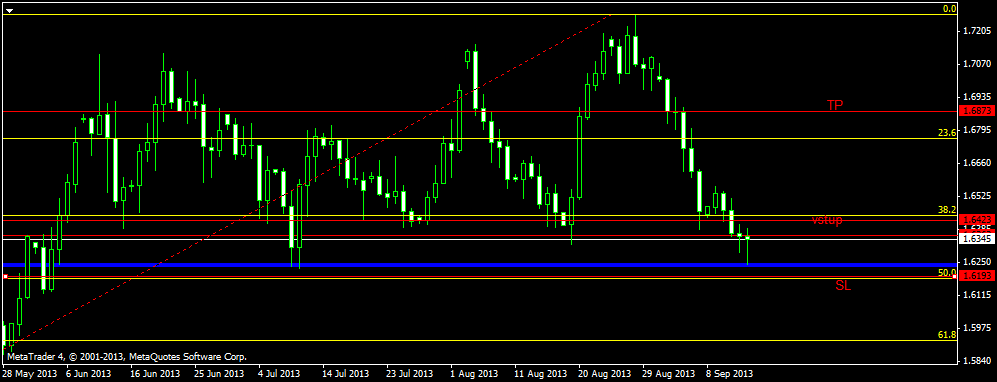Screen dimensions: 997x382
Task: Click the 28 May 2013 date label
Action: 29,373
